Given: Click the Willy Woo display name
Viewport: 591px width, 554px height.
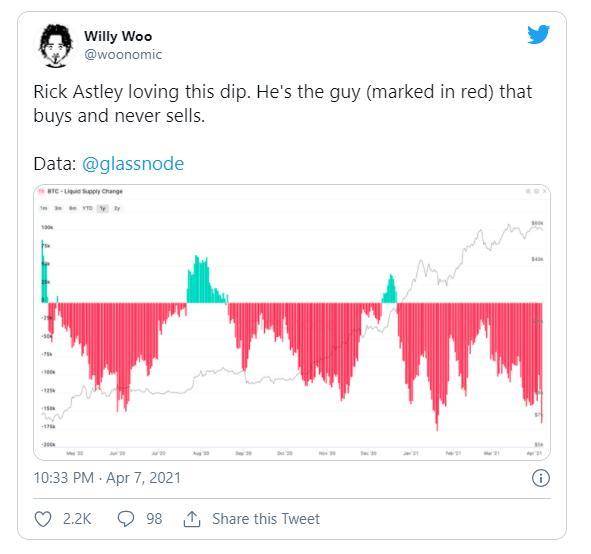Looking at the screenshot, I should 118,37.
